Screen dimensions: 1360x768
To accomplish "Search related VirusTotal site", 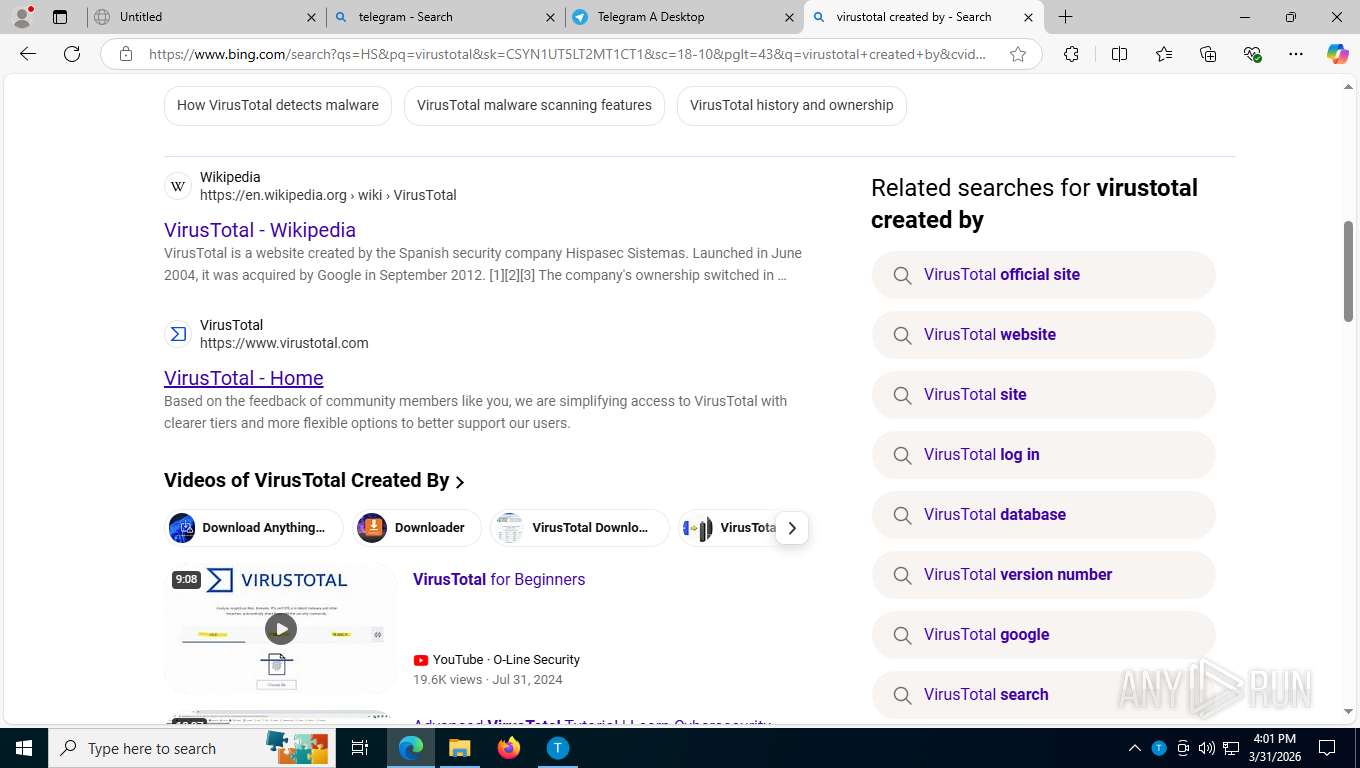I will tap(1043, 395).
